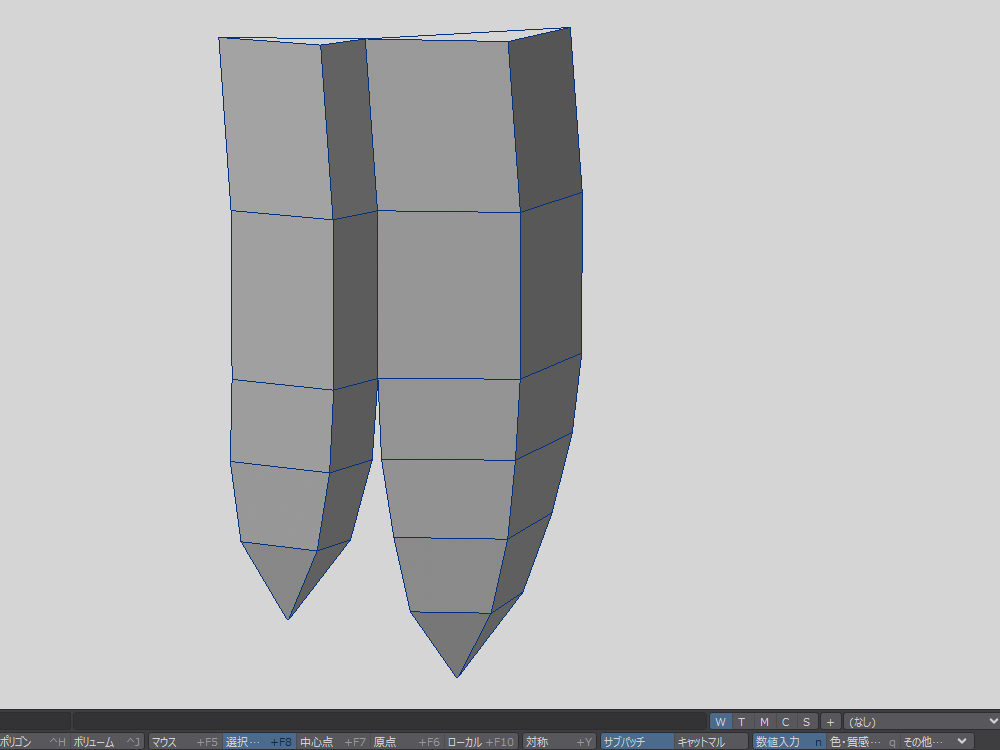Set action center to マウス
Screen dimensions: 1000x750
pyautogui.click(x=183, y=742)
